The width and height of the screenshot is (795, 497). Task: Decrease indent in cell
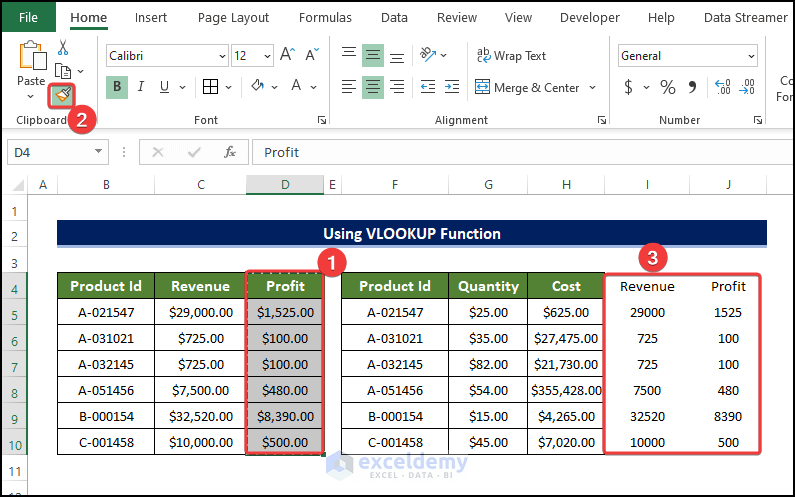pos(428,87)
